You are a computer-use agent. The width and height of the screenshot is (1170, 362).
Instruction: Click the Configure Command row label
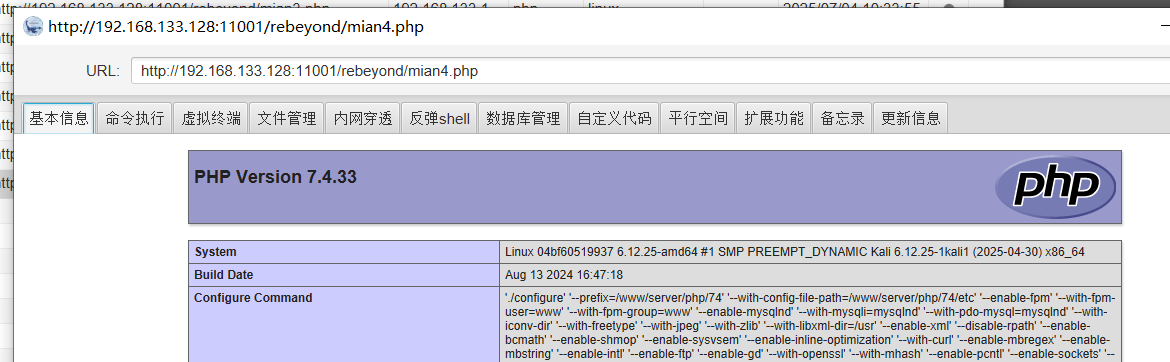(254, 298)
